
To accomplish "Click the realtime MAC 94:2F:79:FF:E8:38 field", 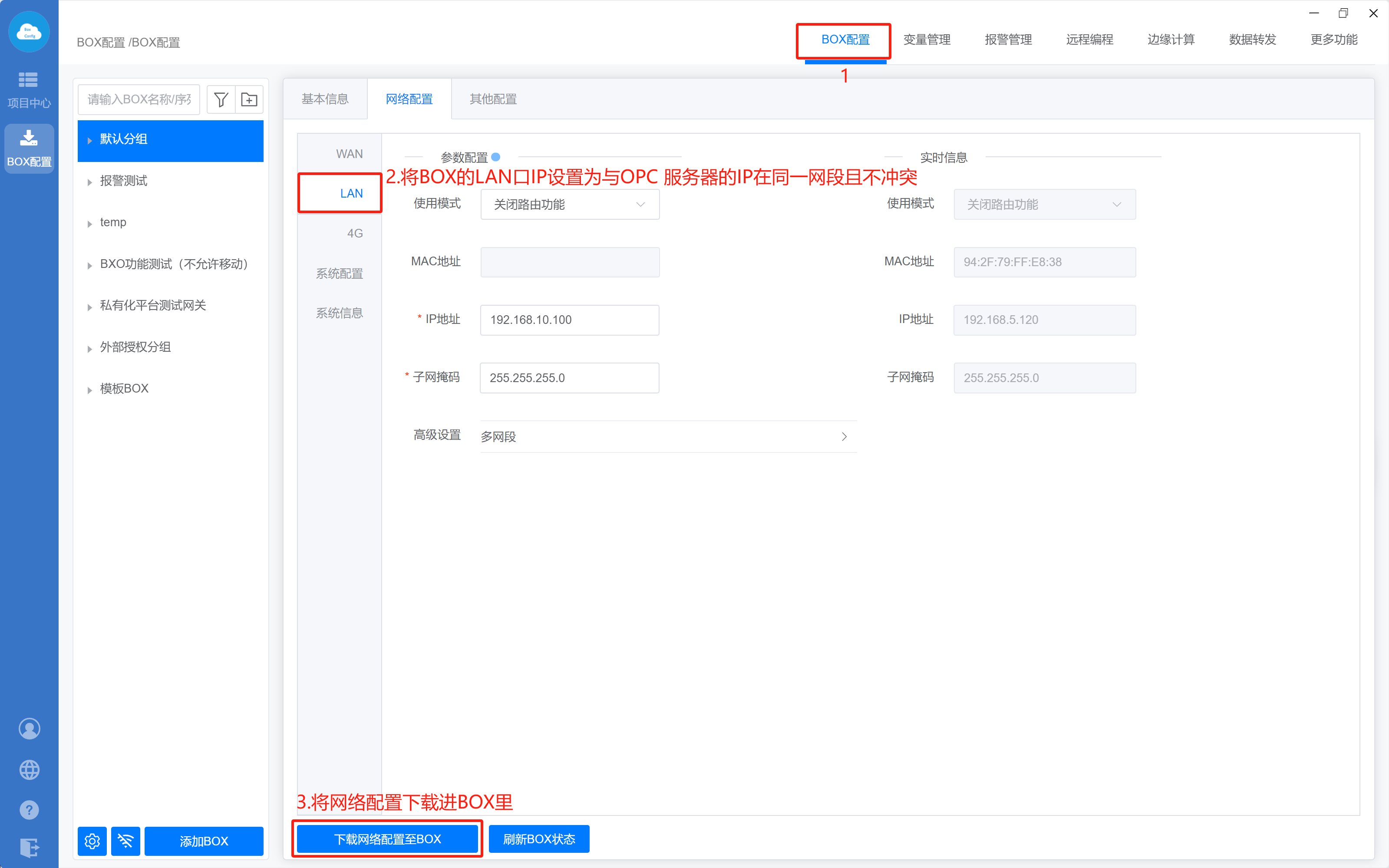I will (1045, 262).
